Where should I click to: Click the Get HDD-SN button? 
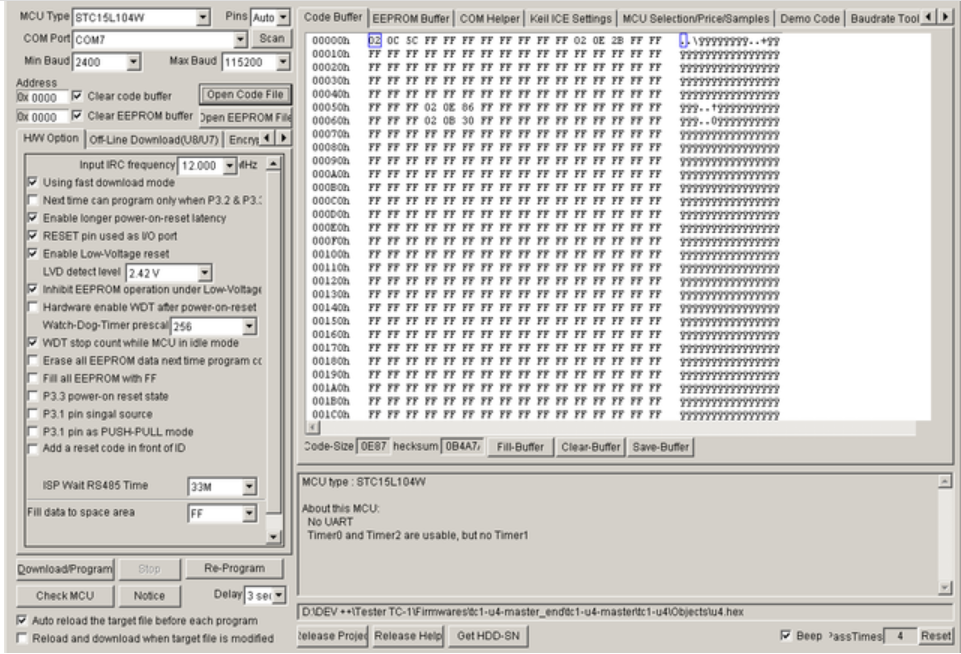(488, 636)
